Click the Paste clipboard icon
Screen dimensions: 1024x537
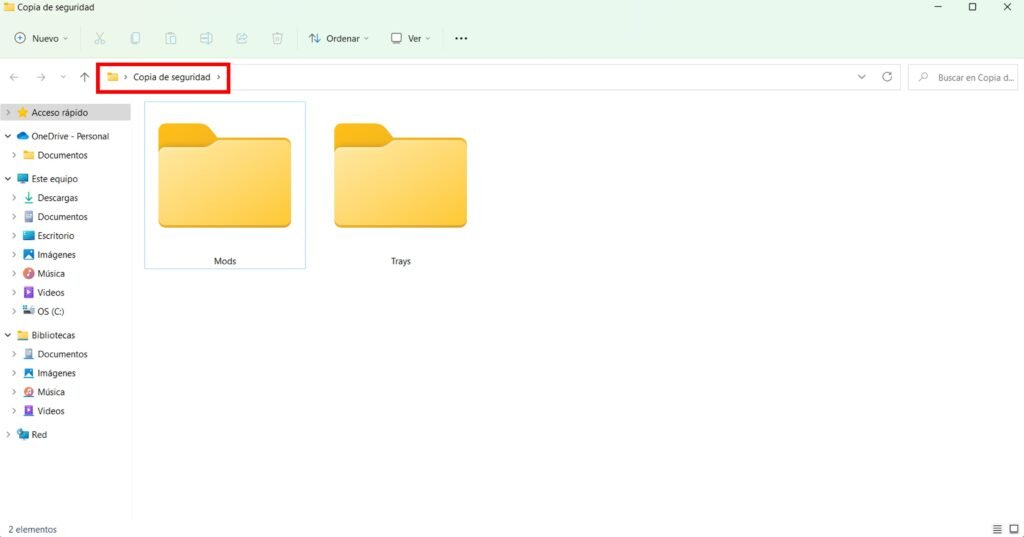171,38
